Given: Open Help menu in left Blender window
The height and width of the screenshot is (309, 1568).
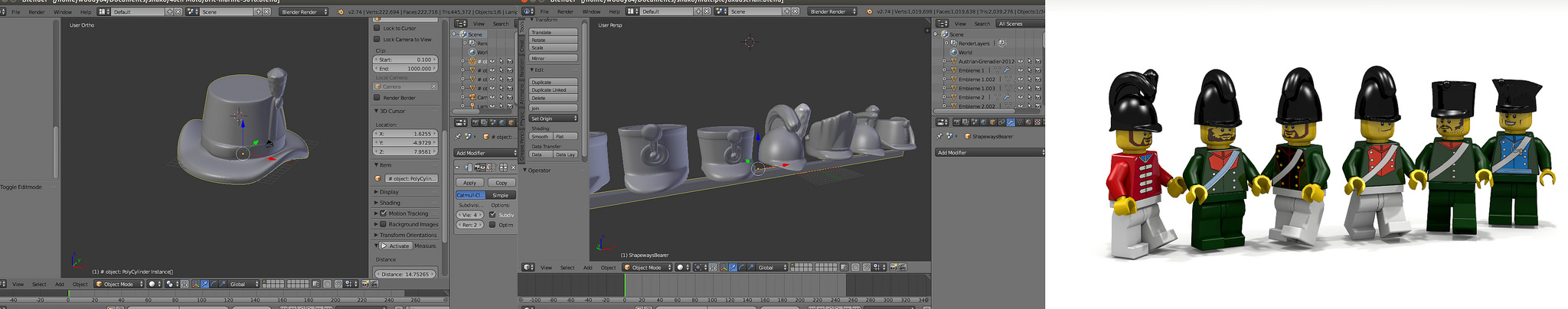Looking at the screenshot, I should coord(86,11).
